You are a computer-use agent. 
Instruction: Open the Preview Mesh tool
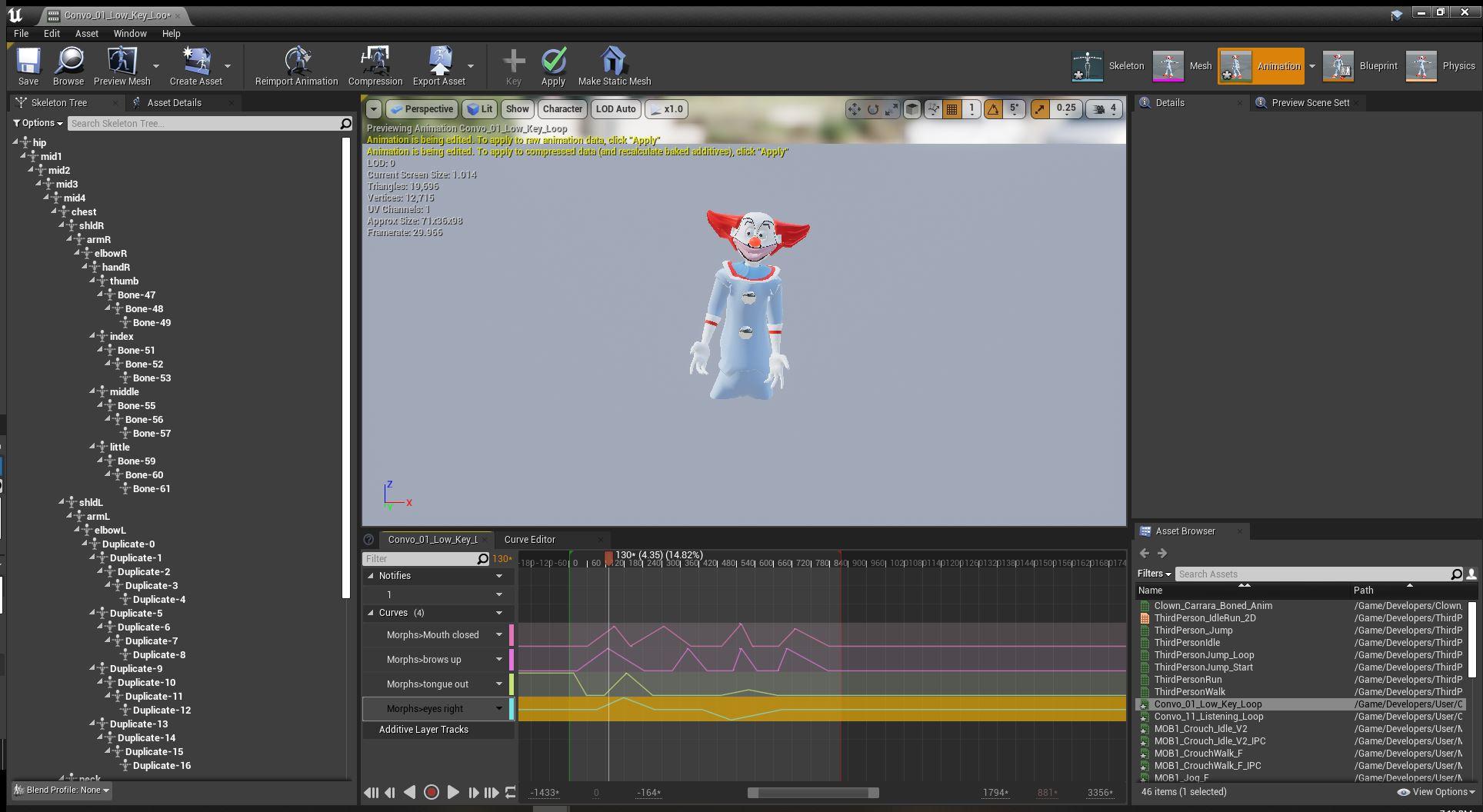pos(122,66)
